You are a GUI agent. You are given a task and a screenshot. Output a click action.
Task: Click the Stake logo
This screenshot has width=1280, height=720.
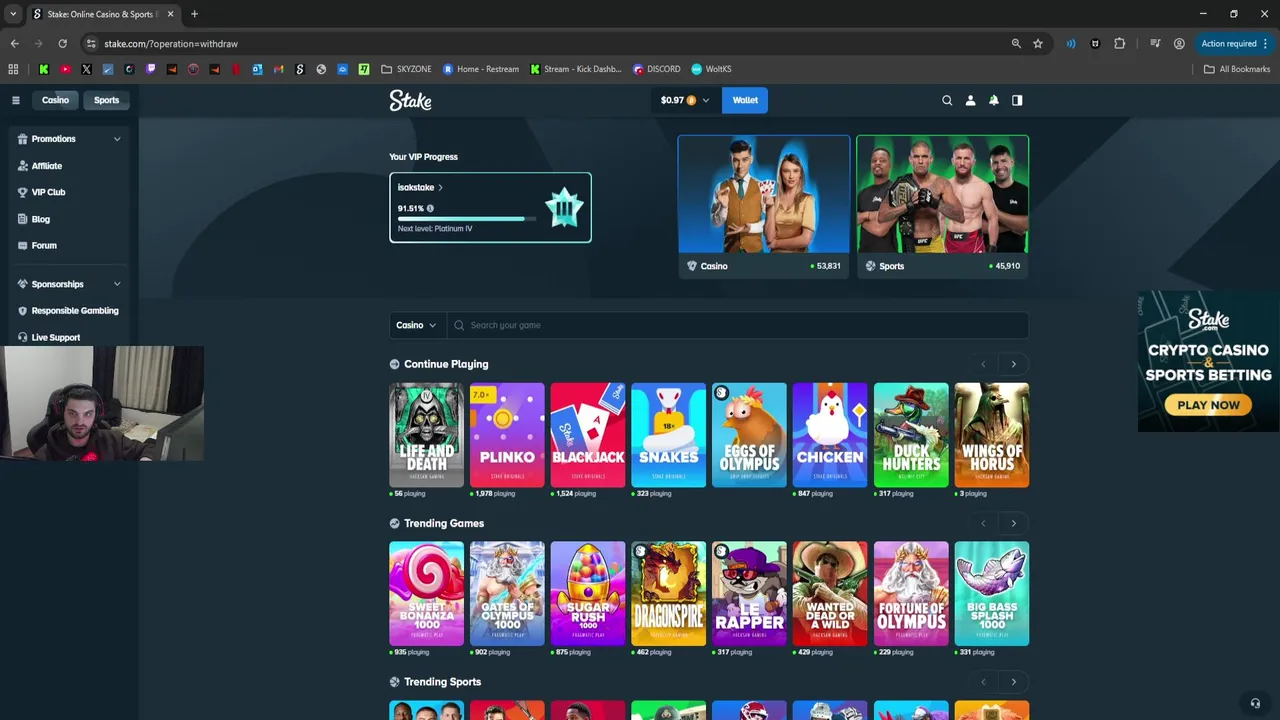coord(410,100)
